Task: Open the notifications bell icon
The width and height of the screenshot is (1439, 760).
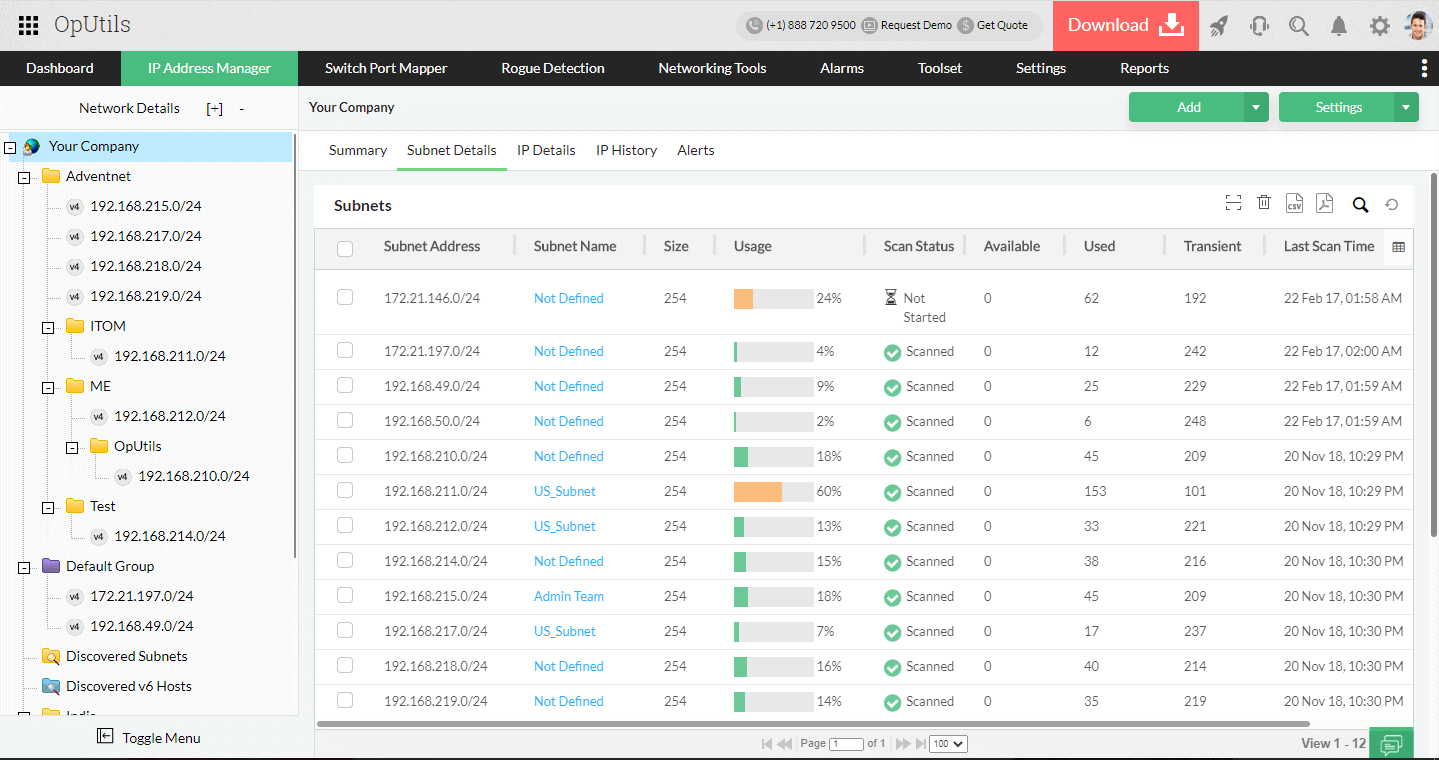Action: coord(1339,26)
